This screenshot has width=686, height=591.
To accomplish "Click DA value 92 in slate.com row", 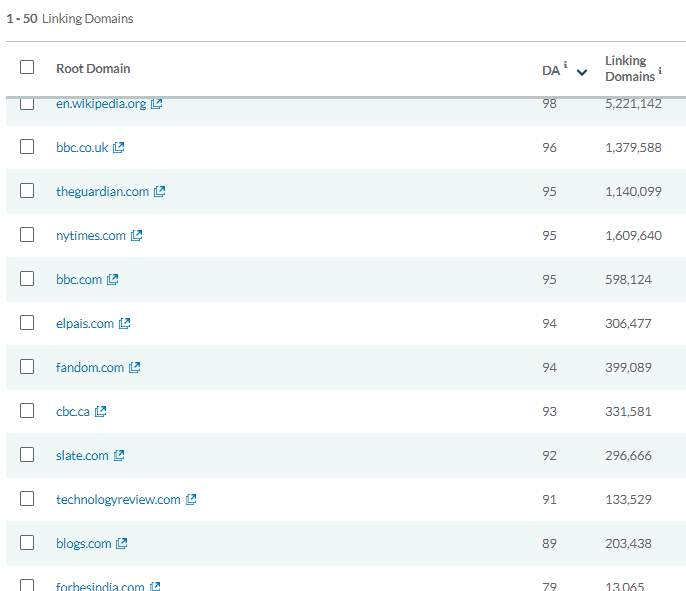I will (550, 455).
